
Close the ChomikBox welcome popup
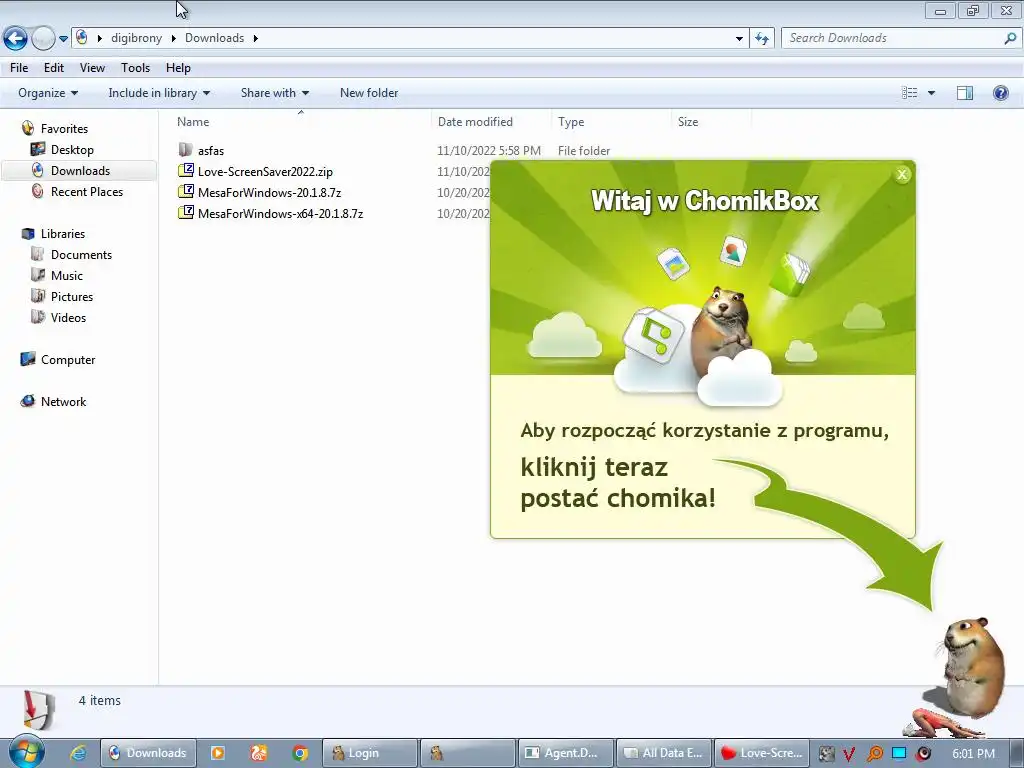point(902,174)
